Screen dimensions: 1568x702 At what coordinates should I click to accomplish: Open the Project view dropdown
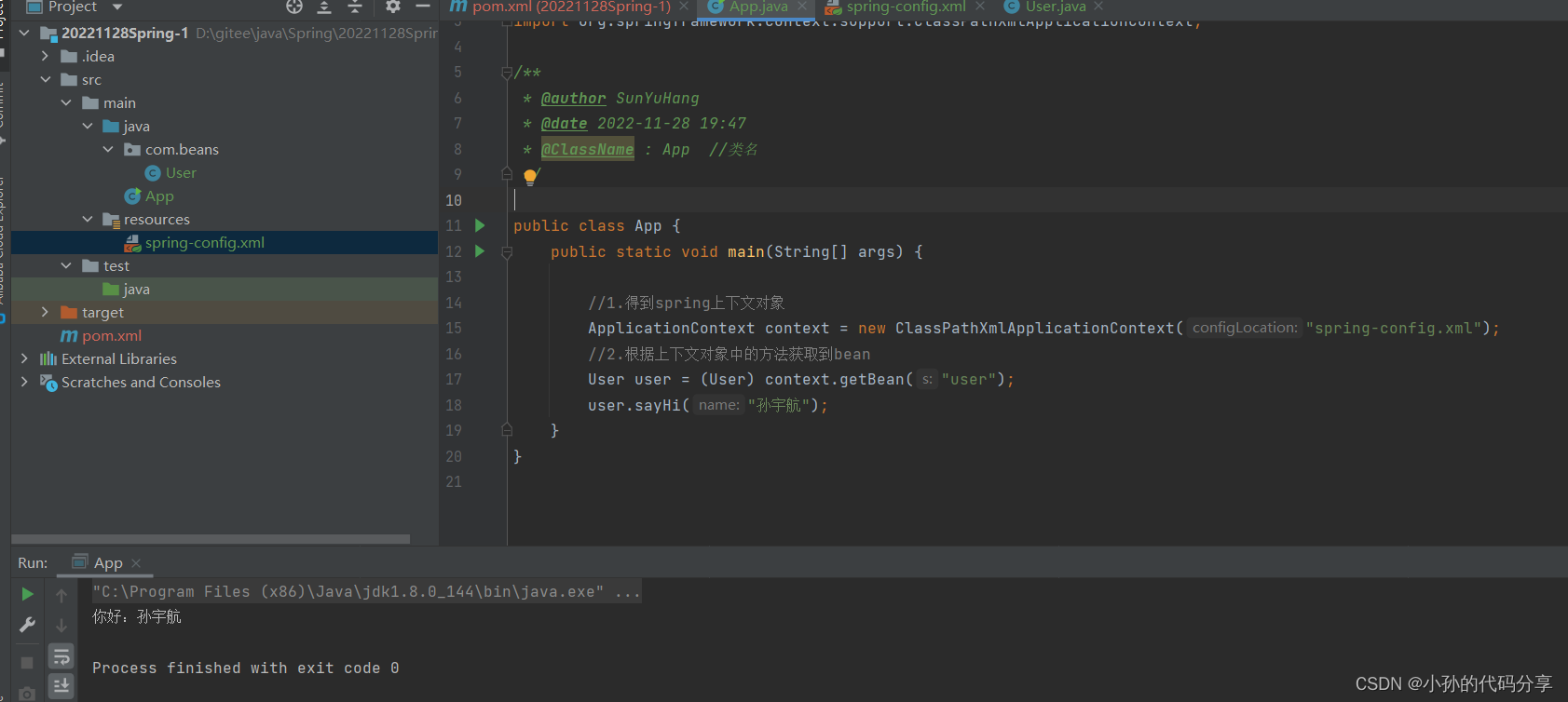[x=117, y=7]
